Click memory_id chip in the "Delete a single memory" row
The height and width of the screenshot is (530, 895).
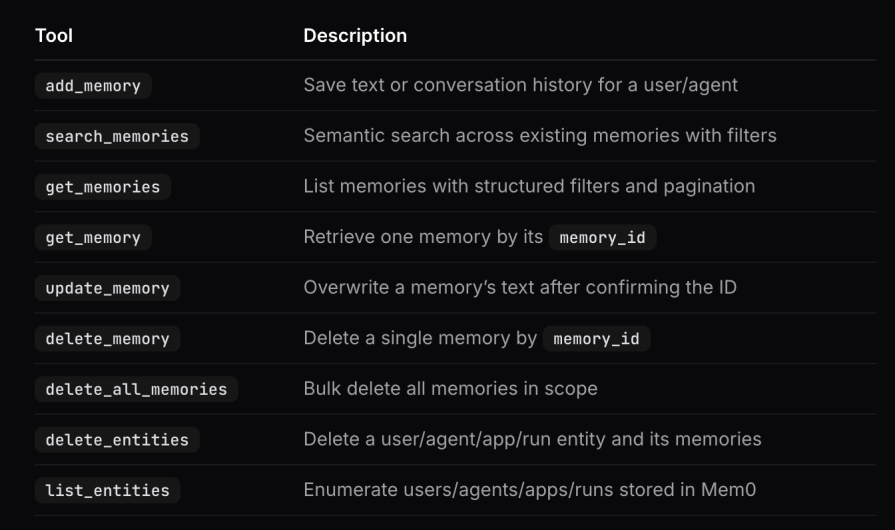point(596,339)
